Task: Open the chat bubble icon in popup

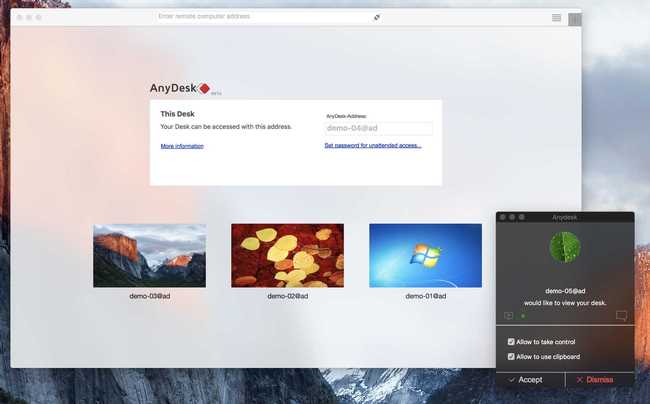Action: point(621,316)
